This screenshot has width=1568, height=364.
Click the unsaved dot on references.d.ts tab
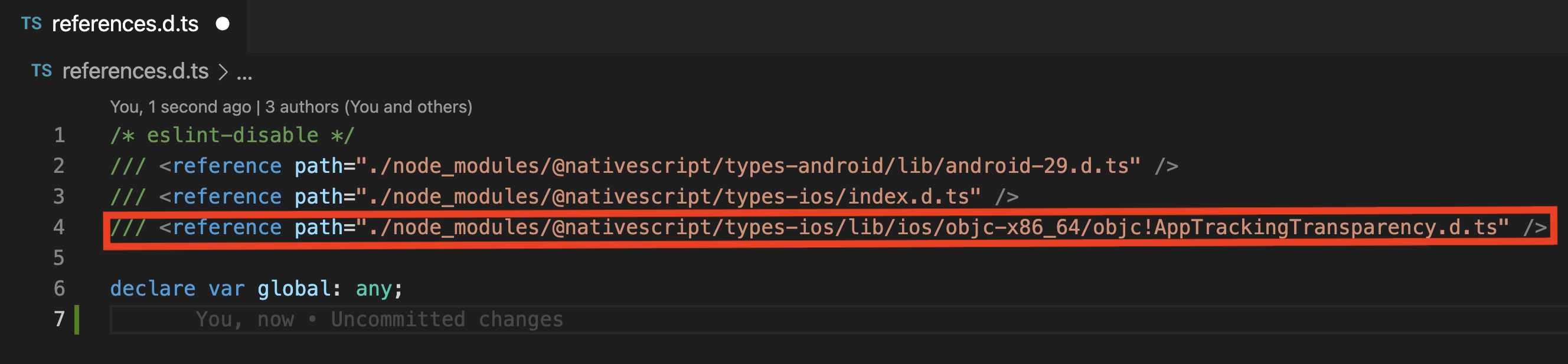pos(223,24)
